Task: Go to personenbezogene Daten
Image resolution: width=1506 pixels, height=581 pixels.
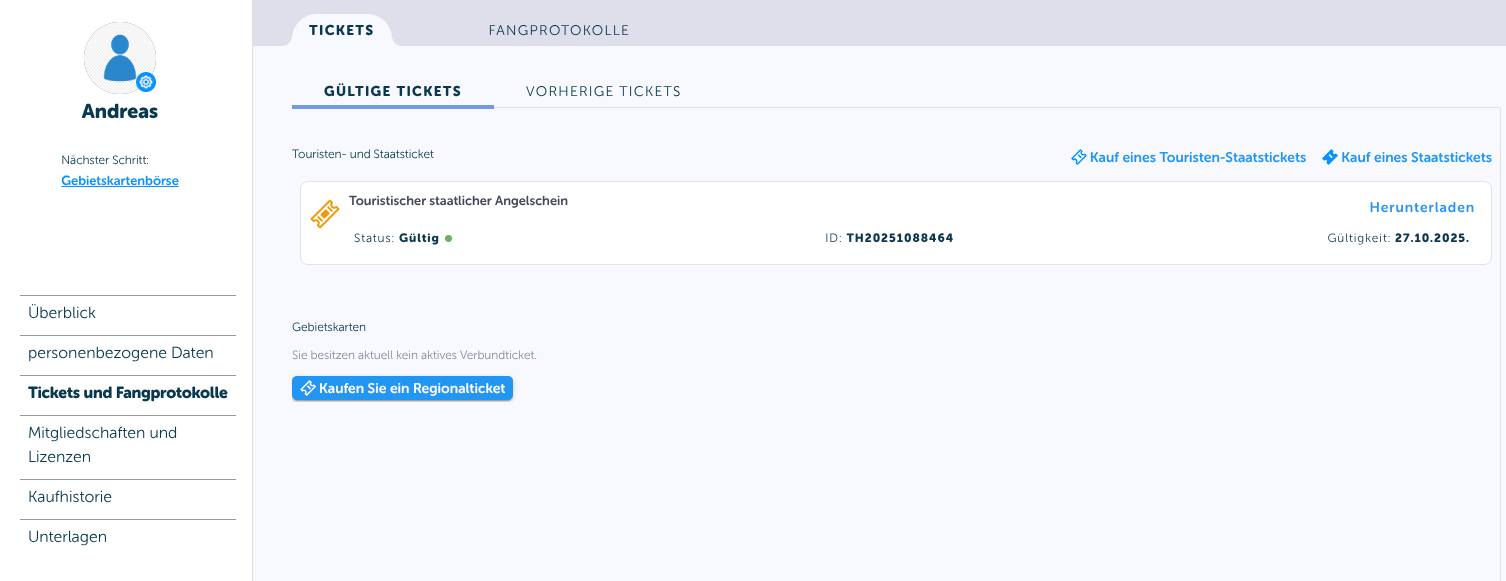Action: point(128,353)
